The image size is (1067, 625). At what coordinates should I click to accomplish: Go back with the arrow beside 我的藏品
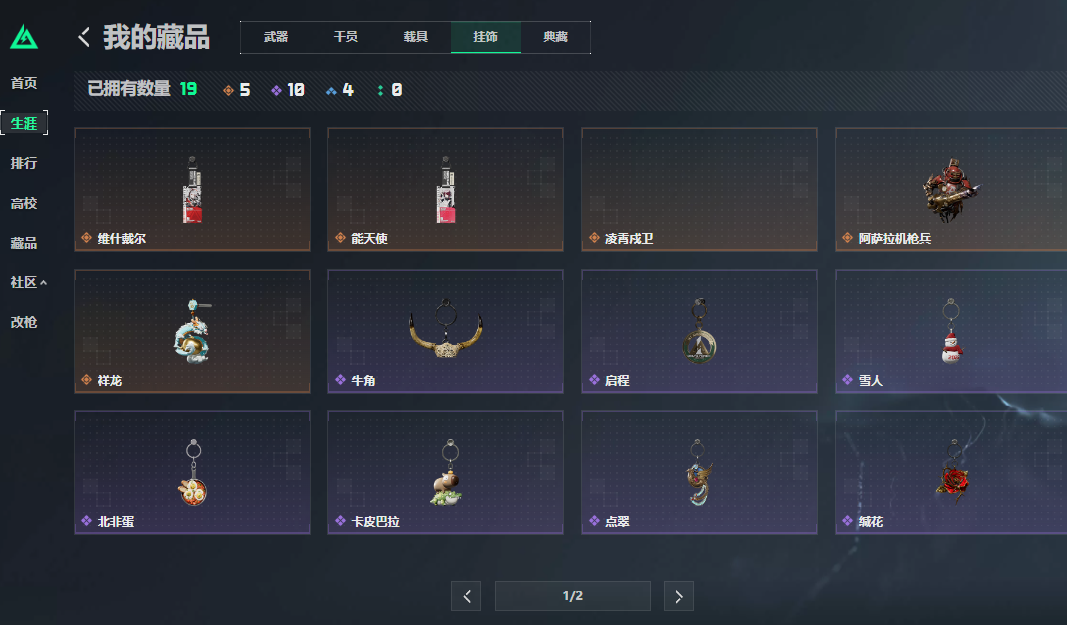point(84,37)
